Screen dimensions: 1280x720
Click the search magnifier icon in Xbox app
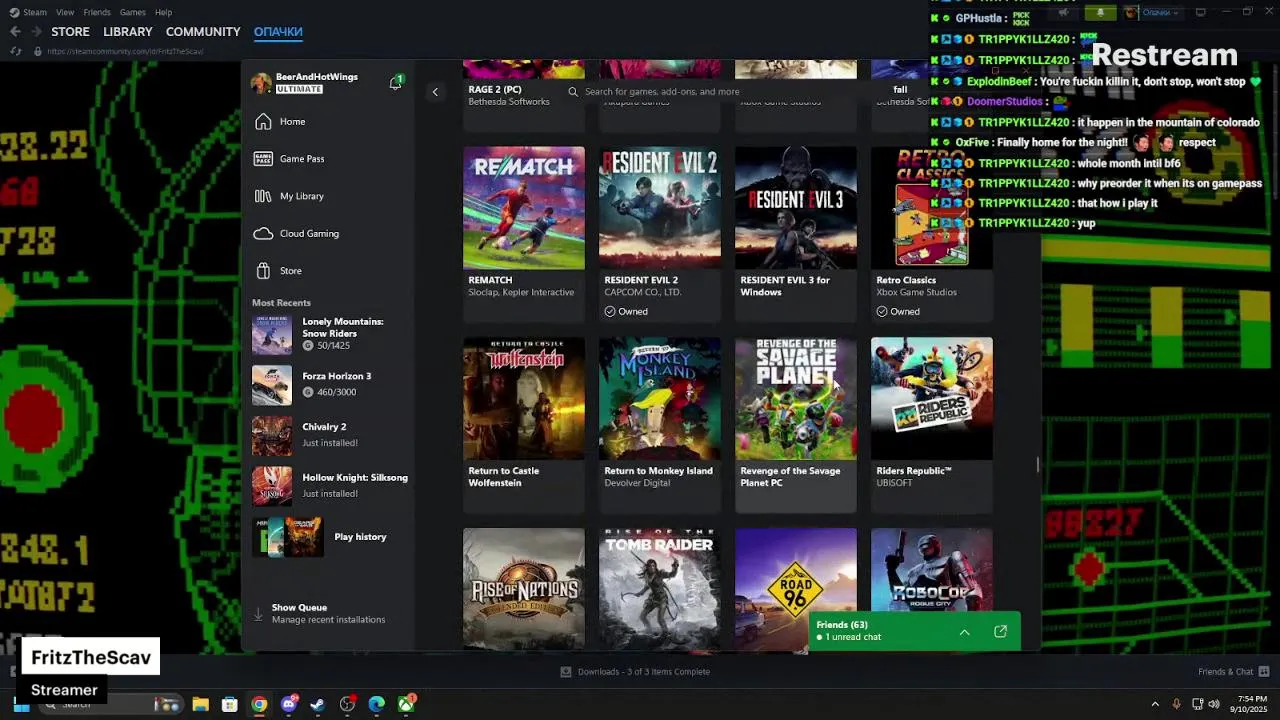click(573, 92)
